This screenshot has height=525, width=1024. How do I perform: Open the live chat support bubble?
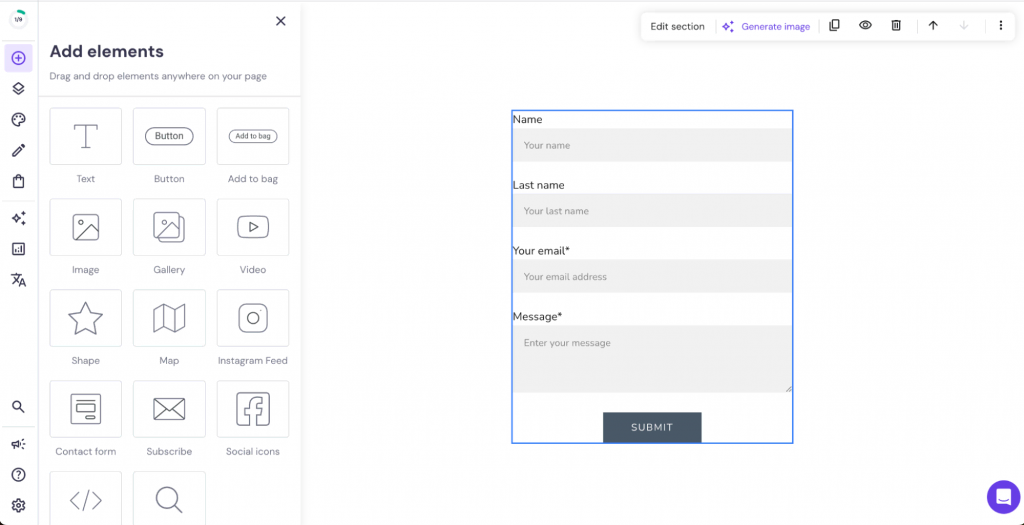click(x=1002, y=496)
